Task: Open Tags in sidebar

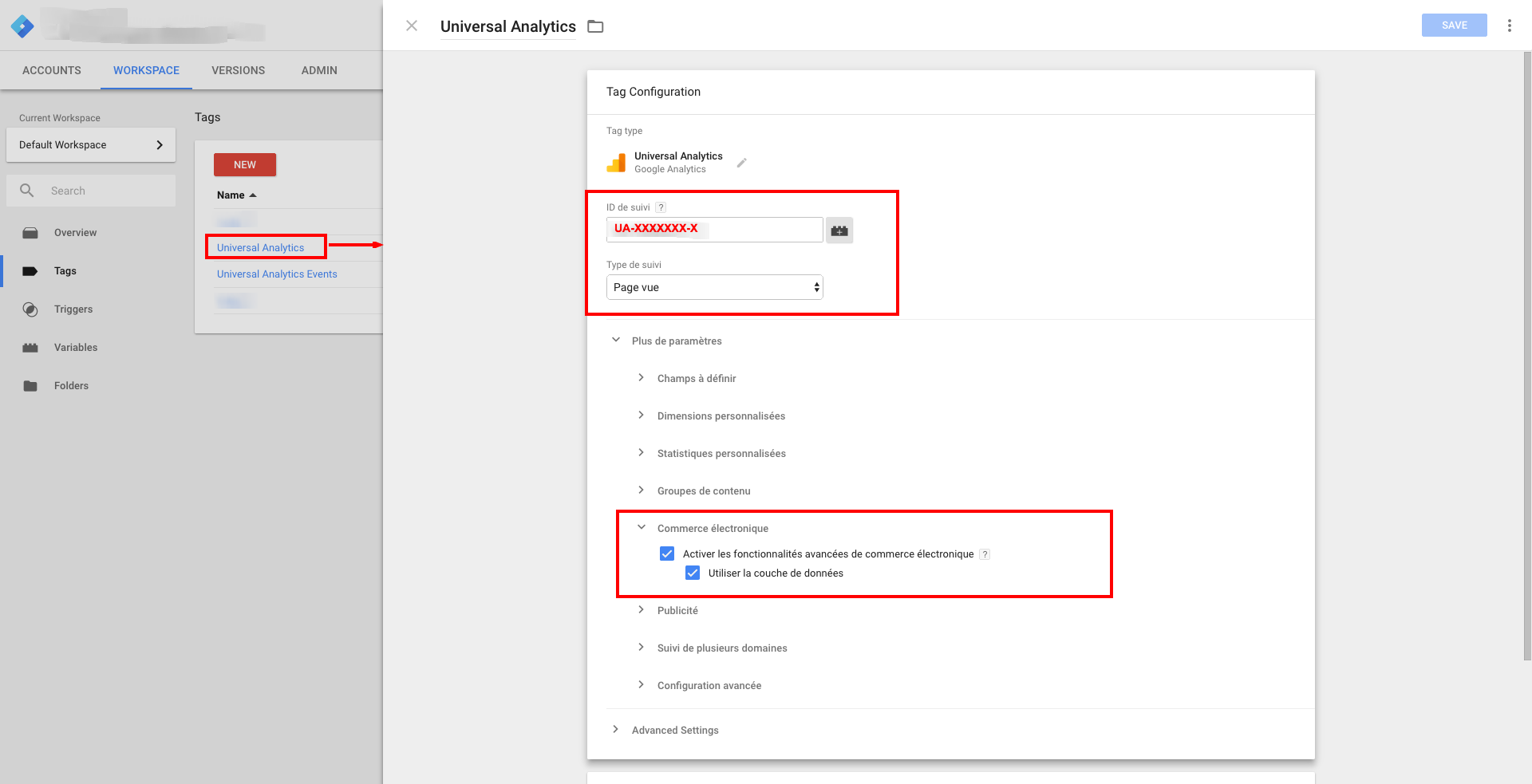Action: coord(65,271)
